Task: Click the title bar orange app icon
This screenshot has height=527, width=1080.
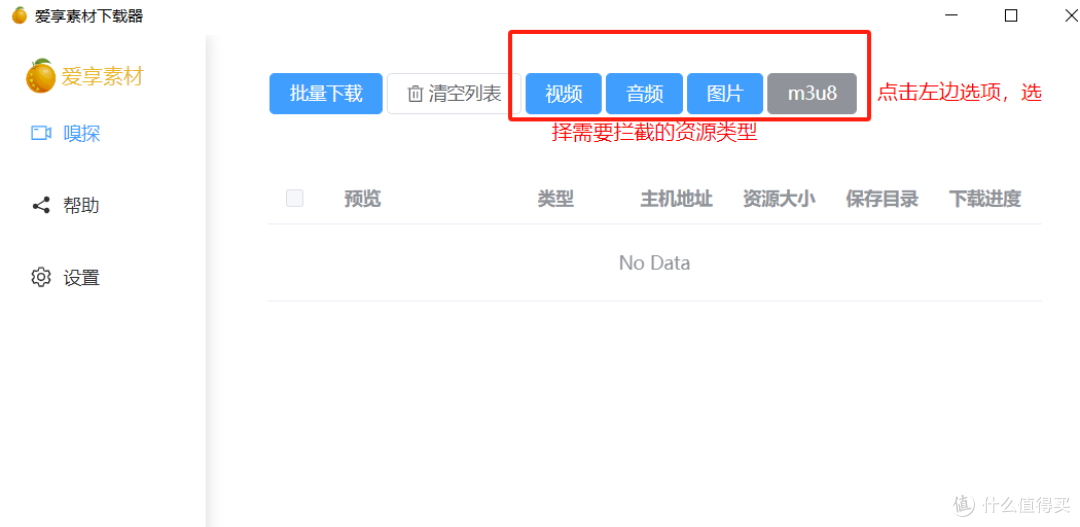Action: [20, 15]
